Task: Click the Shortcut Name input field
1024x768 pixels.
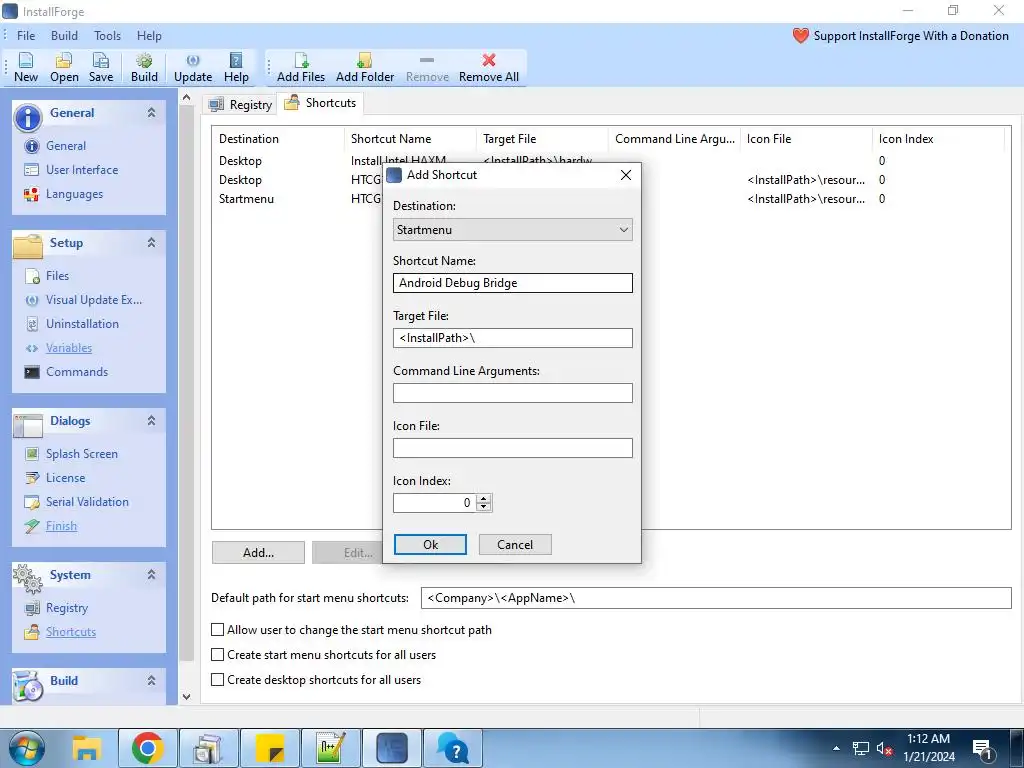Action: coord(513,283)
